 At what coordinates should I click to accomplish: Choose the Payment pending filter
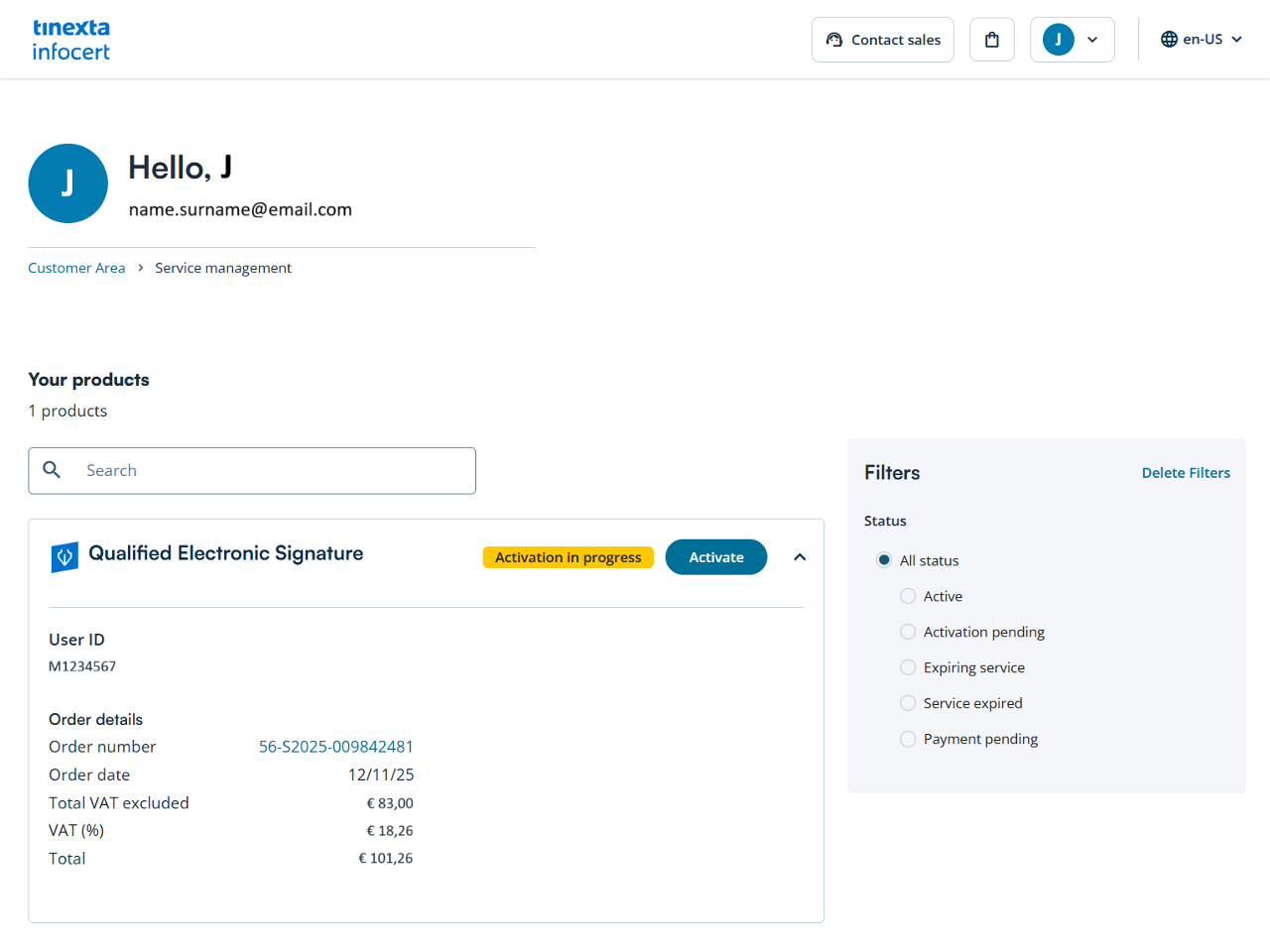click(908, 739)
